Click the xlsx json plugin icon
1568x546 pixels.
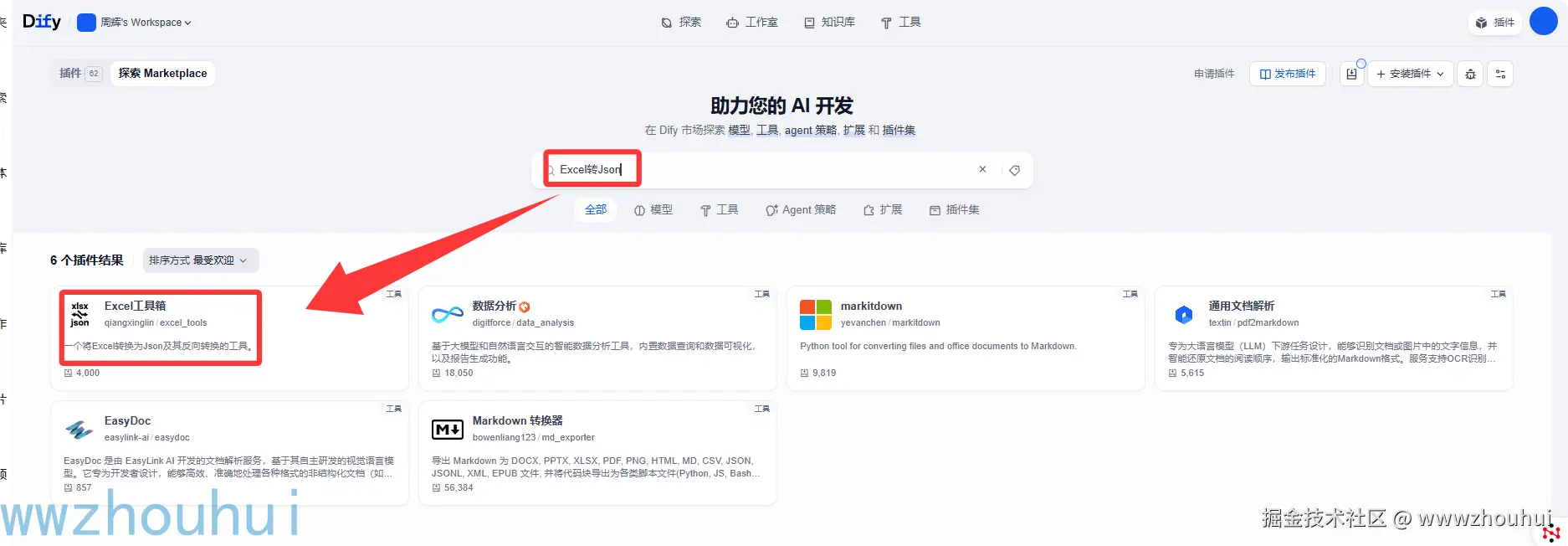click(79, 315)
